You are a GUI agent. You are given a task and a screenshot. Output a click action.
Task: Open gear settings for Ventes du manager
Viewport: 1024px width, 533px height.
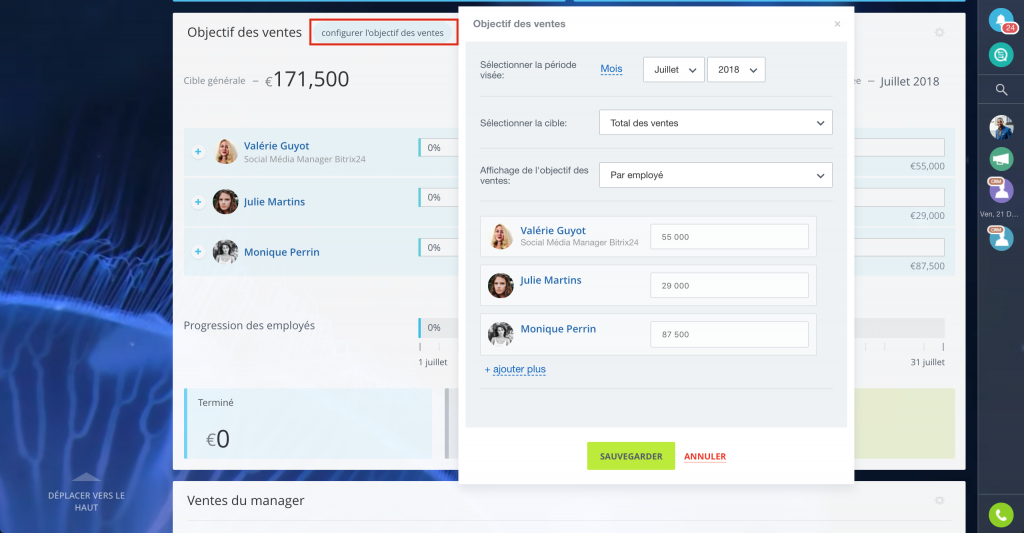939,500
